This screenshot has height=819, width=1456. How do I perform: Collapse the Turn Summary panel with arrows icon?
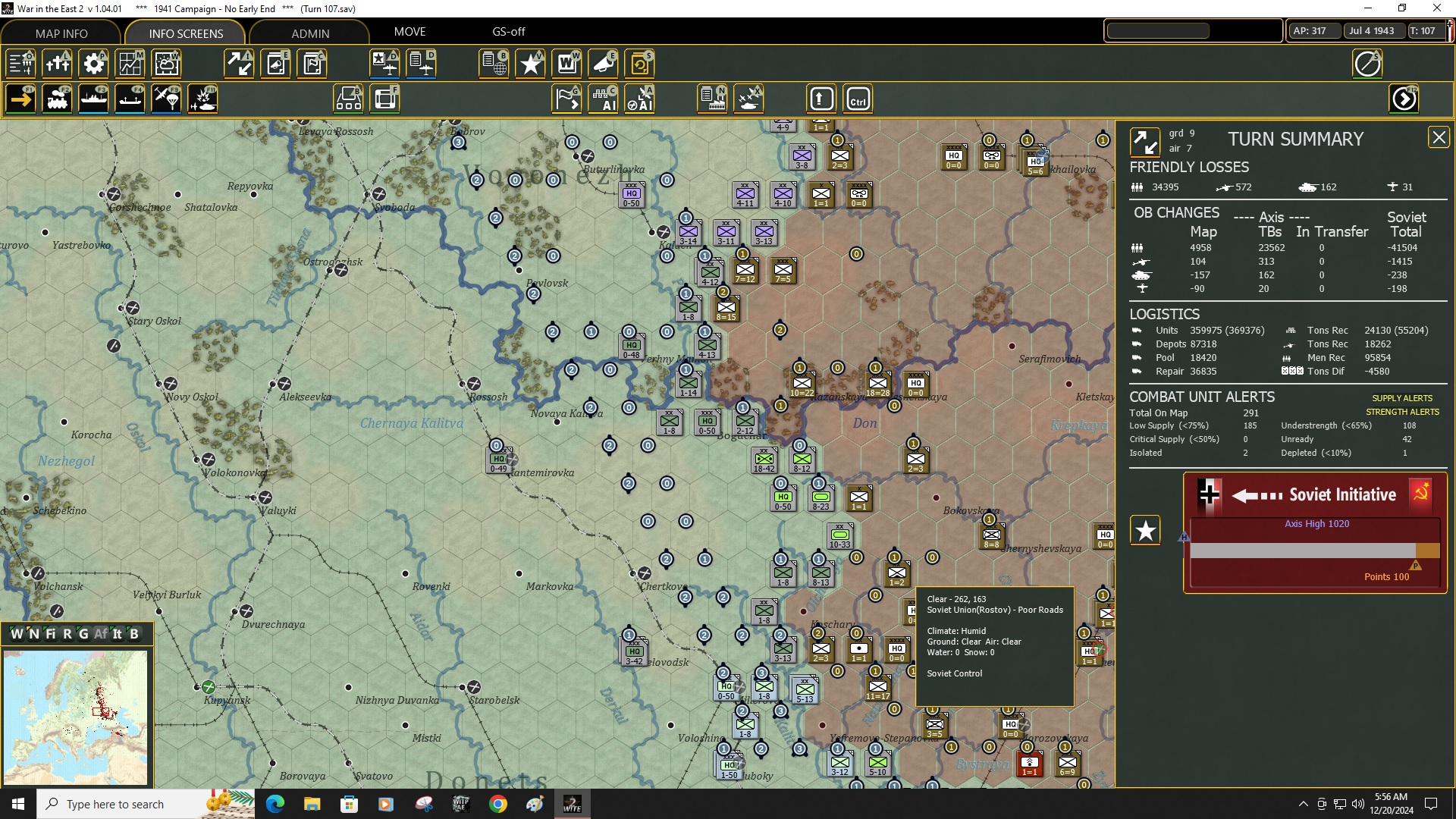pos(1144,143)
